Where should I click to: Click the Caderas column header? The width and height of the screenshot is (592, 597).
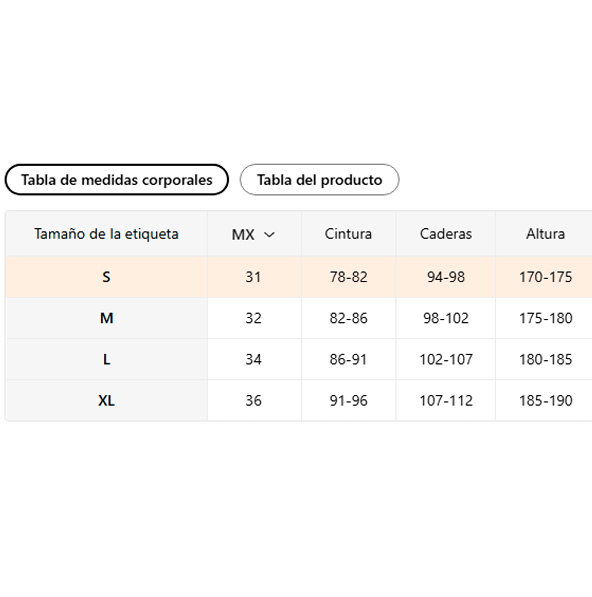click(446, 234)
